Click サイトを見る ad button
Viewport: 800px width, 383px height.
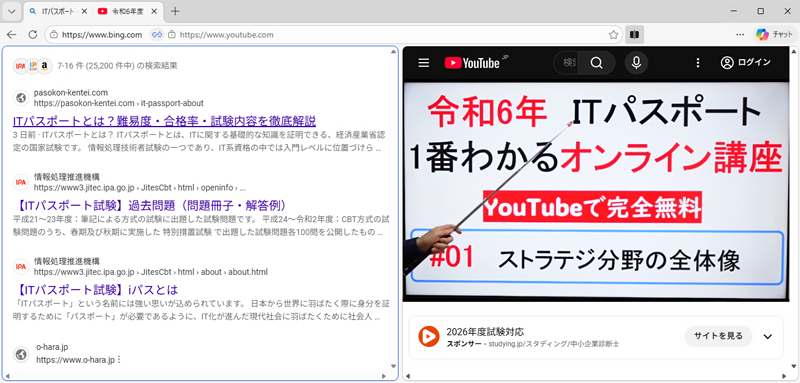point(718,336)
